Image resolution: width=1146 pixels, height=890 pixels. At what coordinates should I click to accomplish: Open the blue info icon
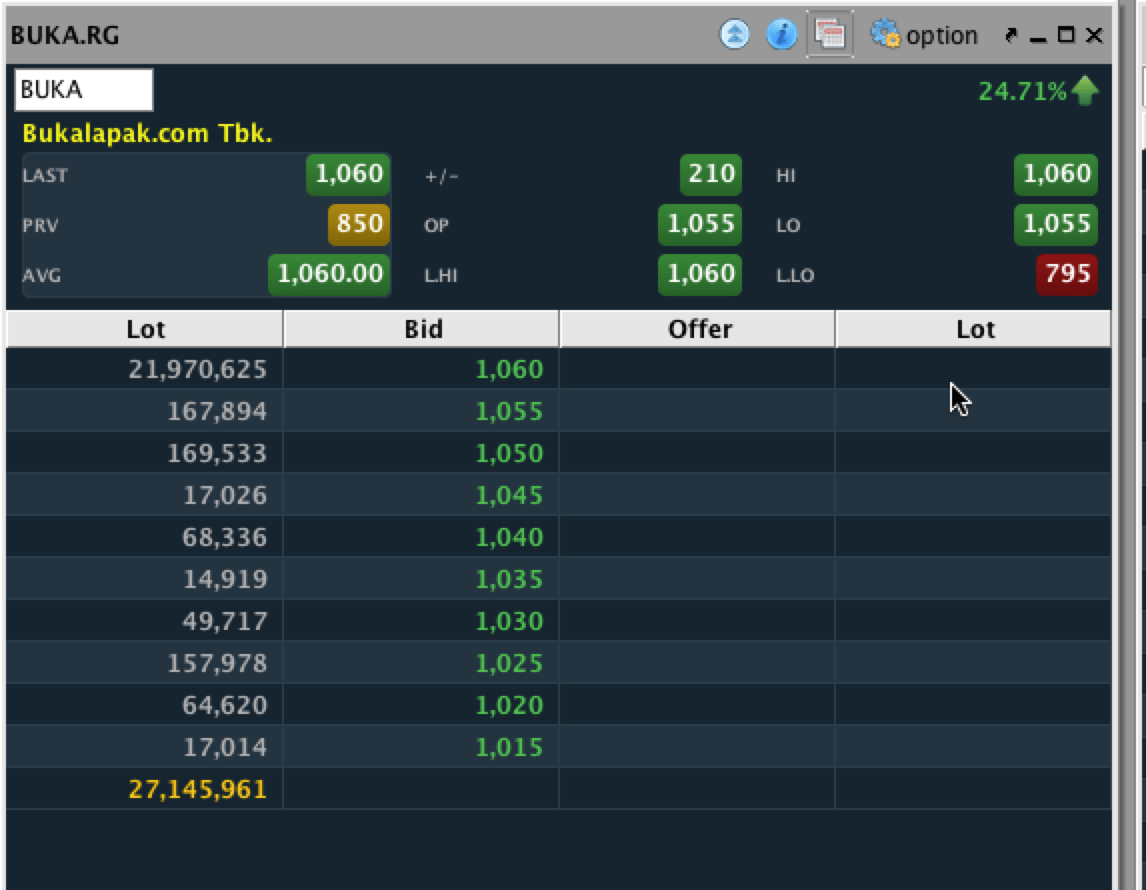[x=781, y=34]
